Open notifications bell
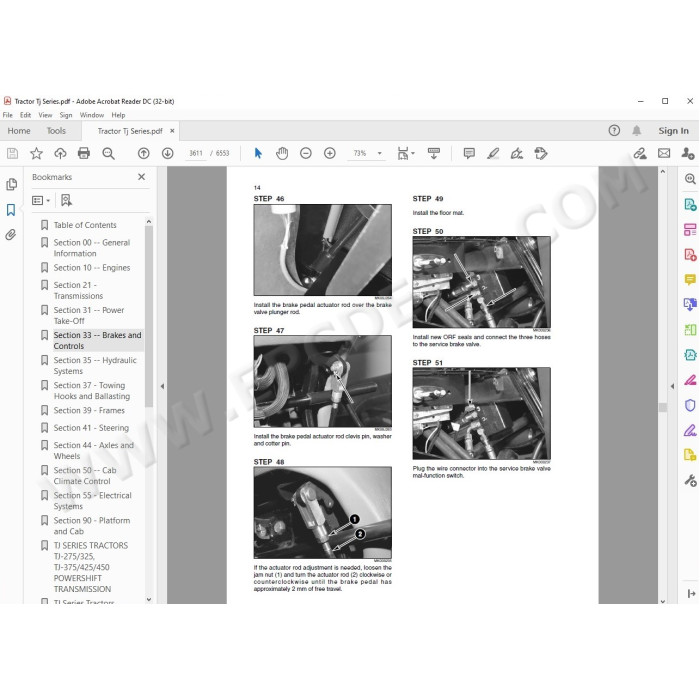Image resolution: width=700 pixels, height=700 pixels. [x=637, y=130]
